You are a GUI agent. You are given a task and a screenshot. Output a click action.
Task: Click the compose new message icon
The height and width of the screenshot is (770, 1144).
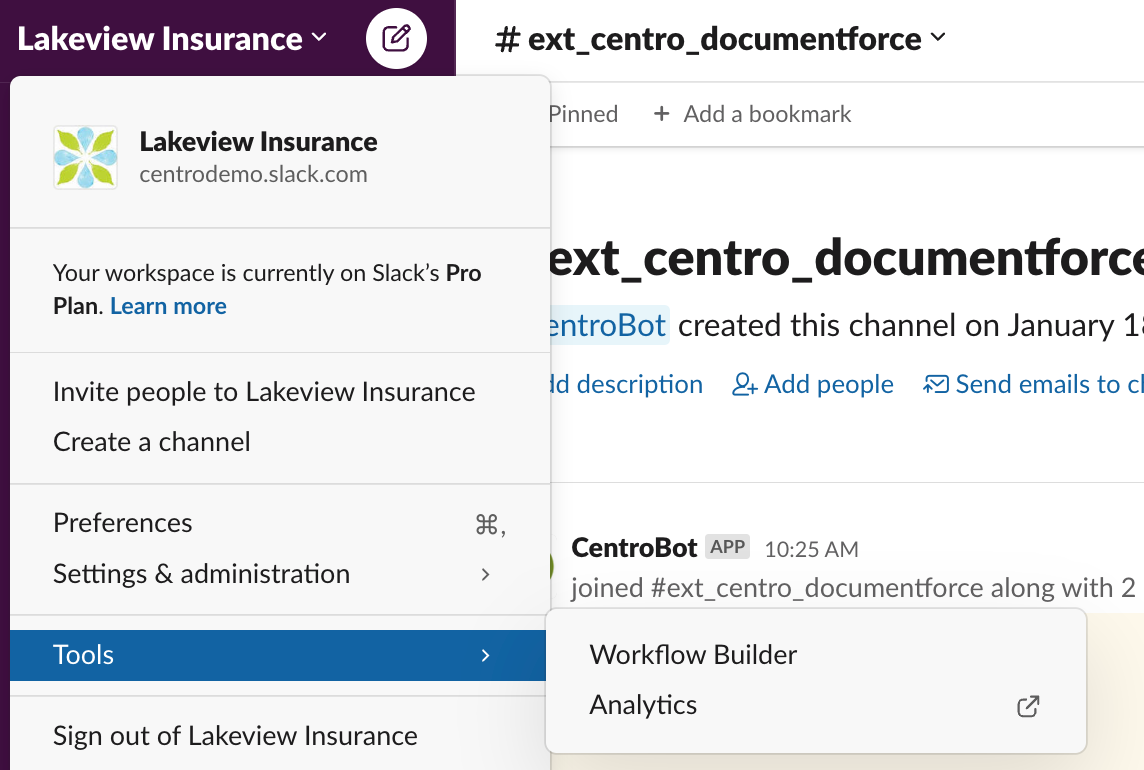pyautogui.click(x=396, y=38)
